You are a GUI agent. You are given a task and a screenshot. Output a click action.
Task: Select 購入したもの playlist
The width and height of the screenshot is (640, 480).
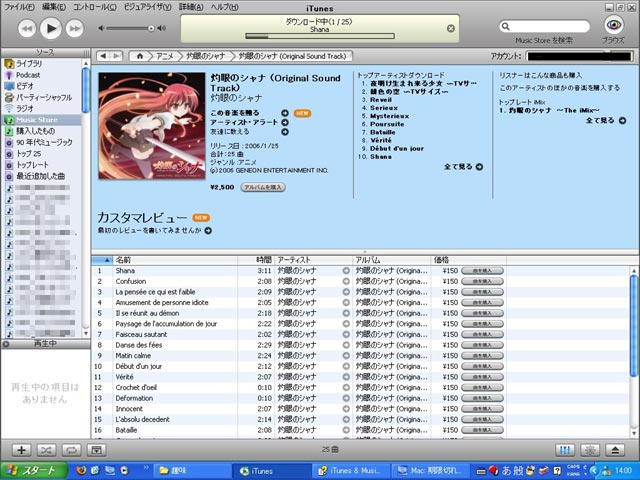click(x=36, y=131)
